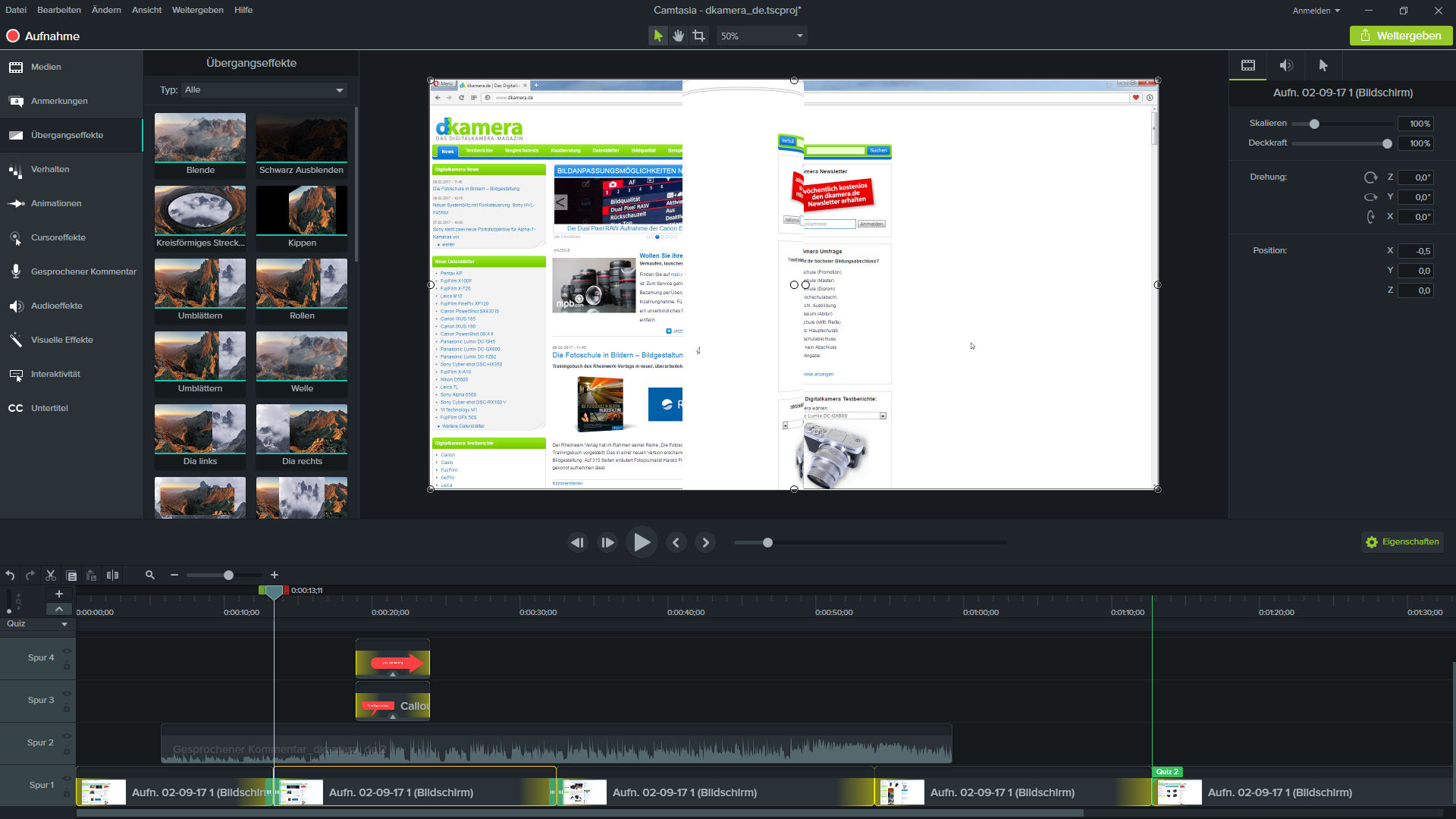Image resolution: width=1456 pixels, height=819 pixels.
Task: Lock the Spur 1 track
Action: (67, 792)
